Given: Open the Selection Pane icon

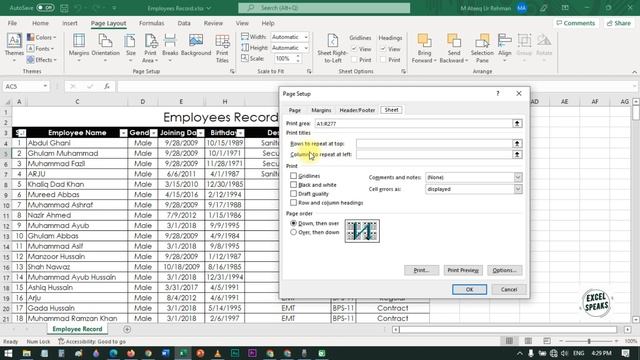Looking at the screenshot, I should pos(482,41).
